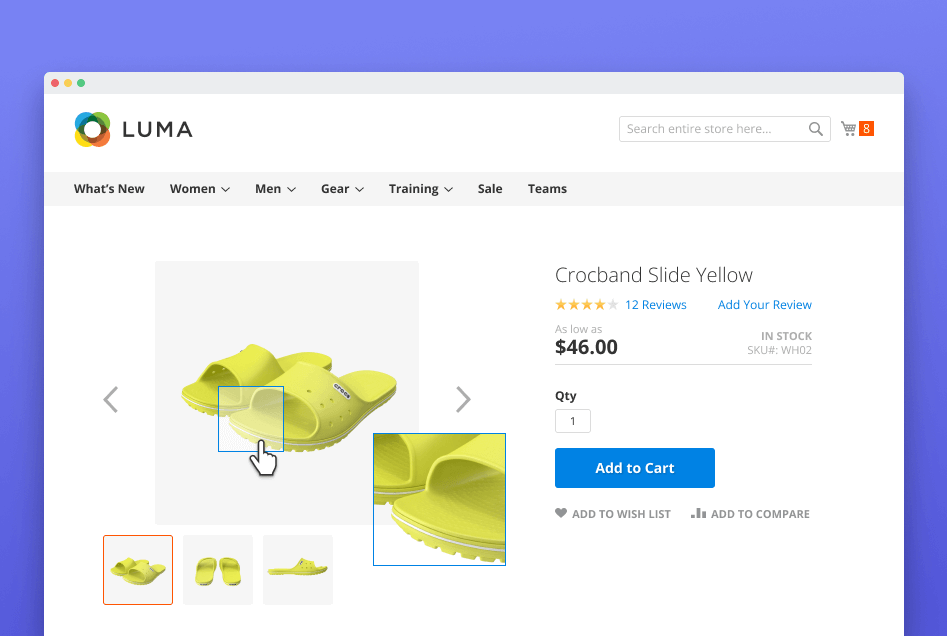Expand the Training menu dropdown
The image size is (947, 636).
421,189
